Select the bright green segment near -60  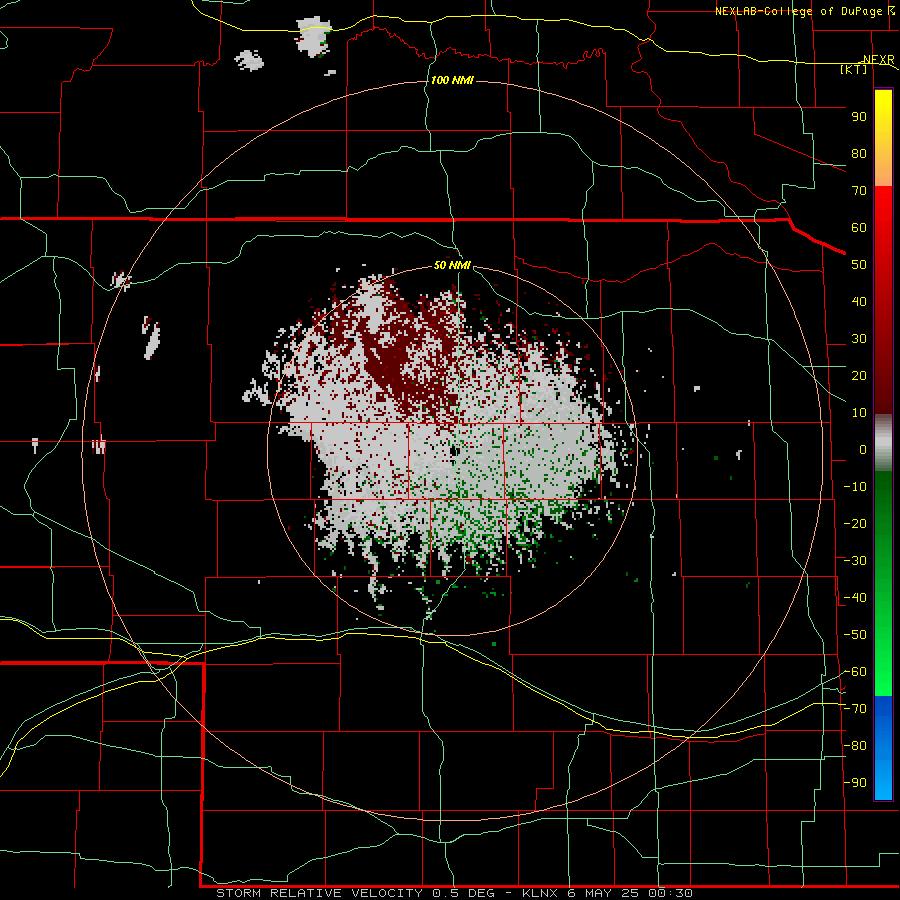click(x=883, y=672)
